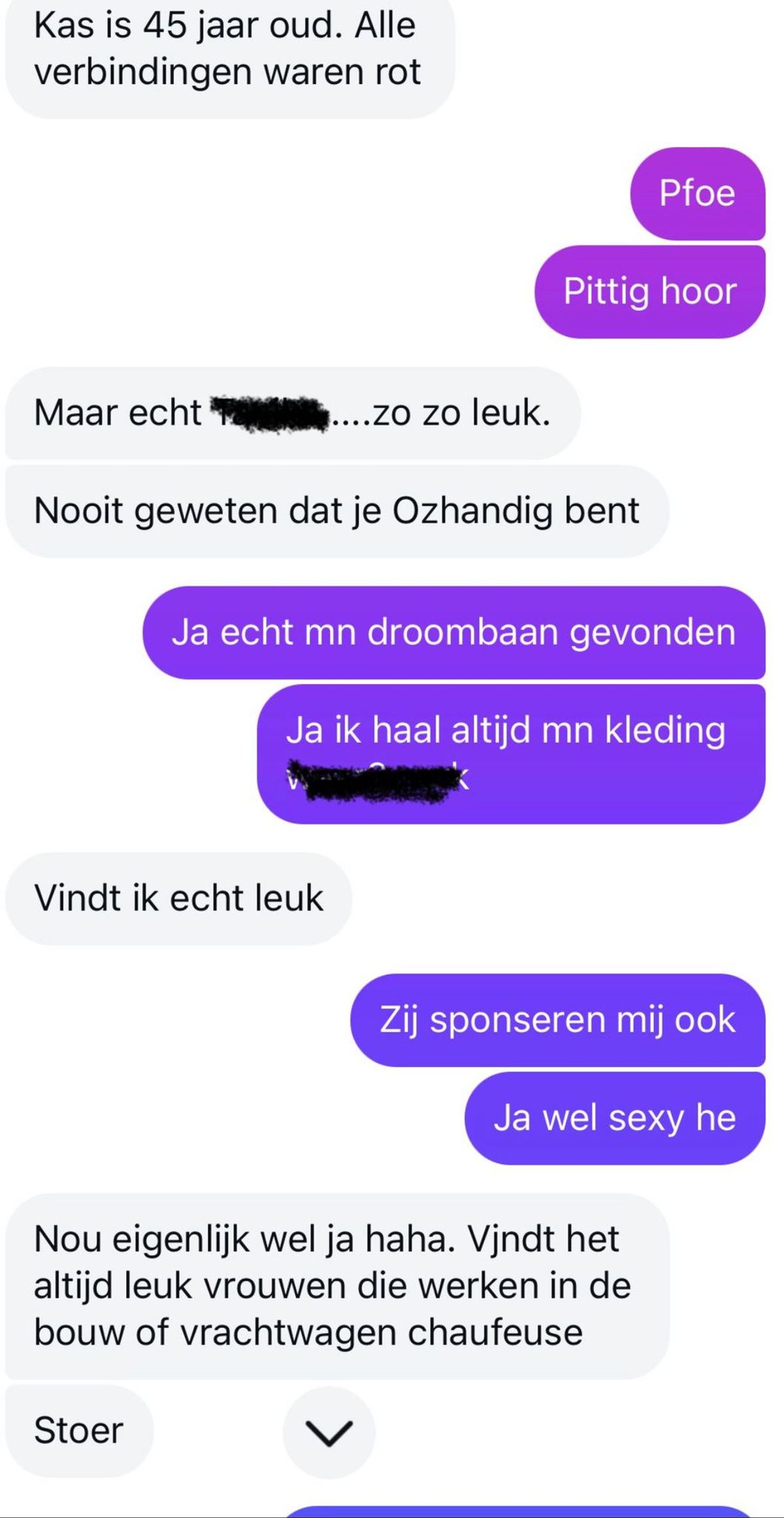Tap 'Nooit geweten dat je Ozhandig bent' bubble

[x=337, y=511]
